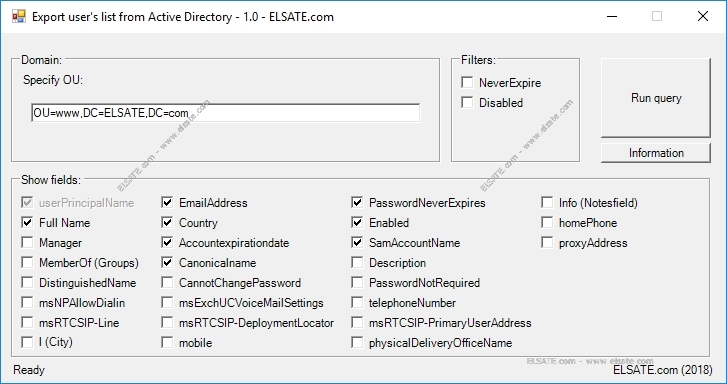Viewport: 727px width, 384px height.
Task: Uncheck the Canonicalname checkbox
Action: [x=167, y=262]
